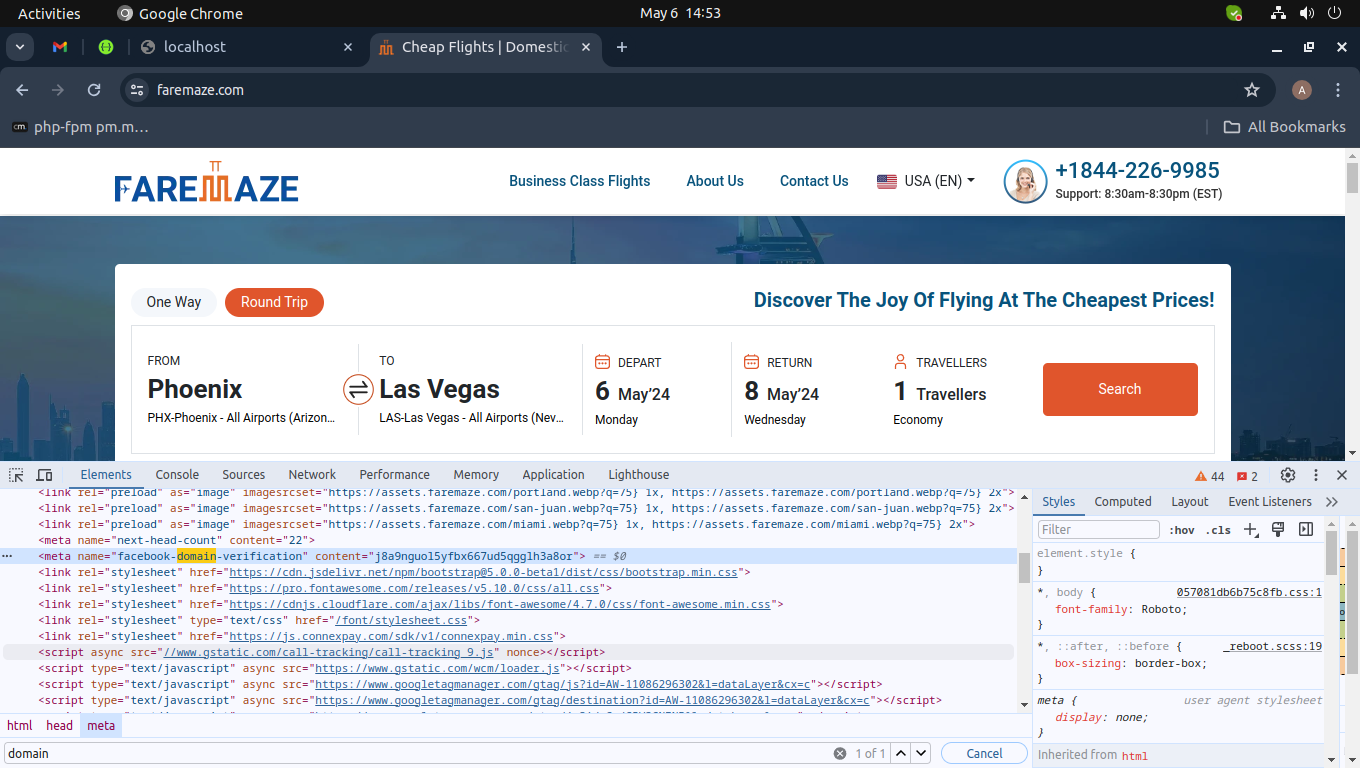Toggle the computed styles sidebar icon

pos(1305,530)
